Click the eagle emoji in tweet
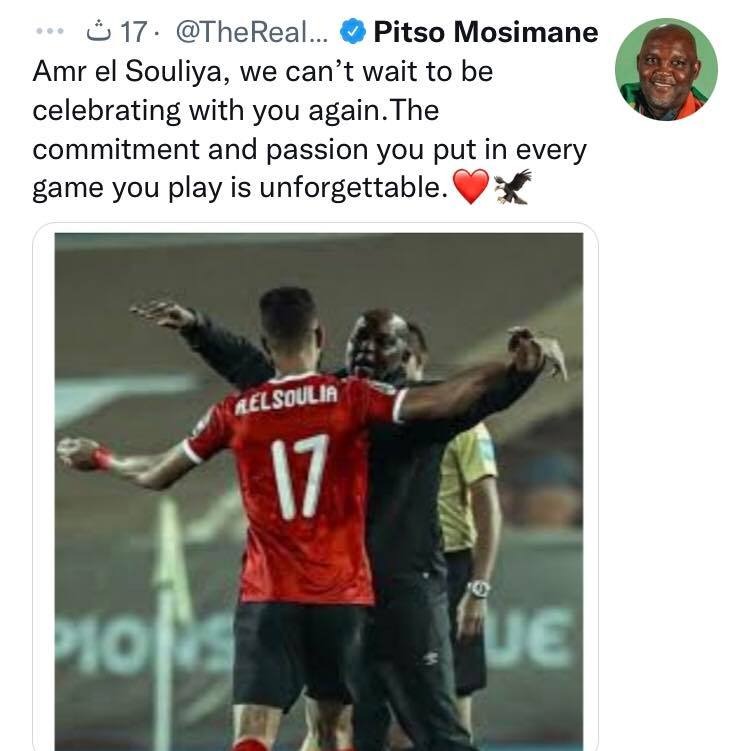Viewport: 750px width, 751px height. 513,187
